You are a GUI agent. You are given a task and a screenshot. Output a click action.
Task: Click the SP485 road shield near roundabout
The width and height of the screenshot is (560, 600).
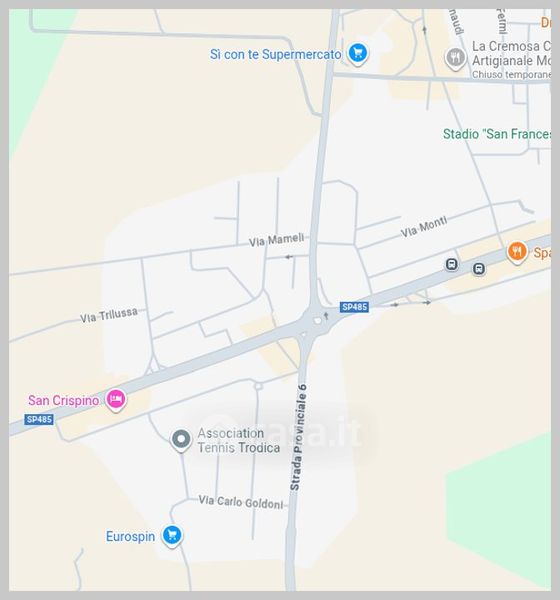tap(354, 307)
